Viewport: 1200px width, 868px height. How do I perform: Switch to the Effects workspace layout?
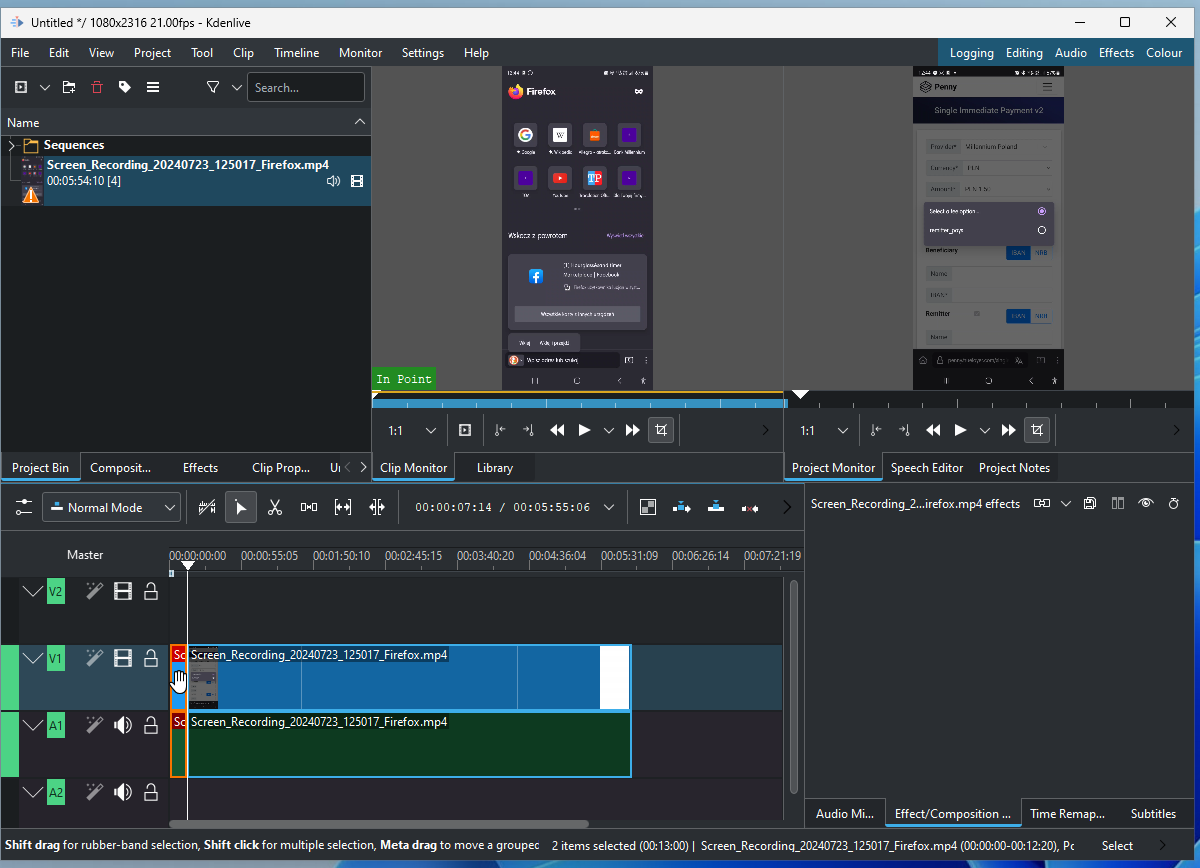click(x=1116, y=53)
